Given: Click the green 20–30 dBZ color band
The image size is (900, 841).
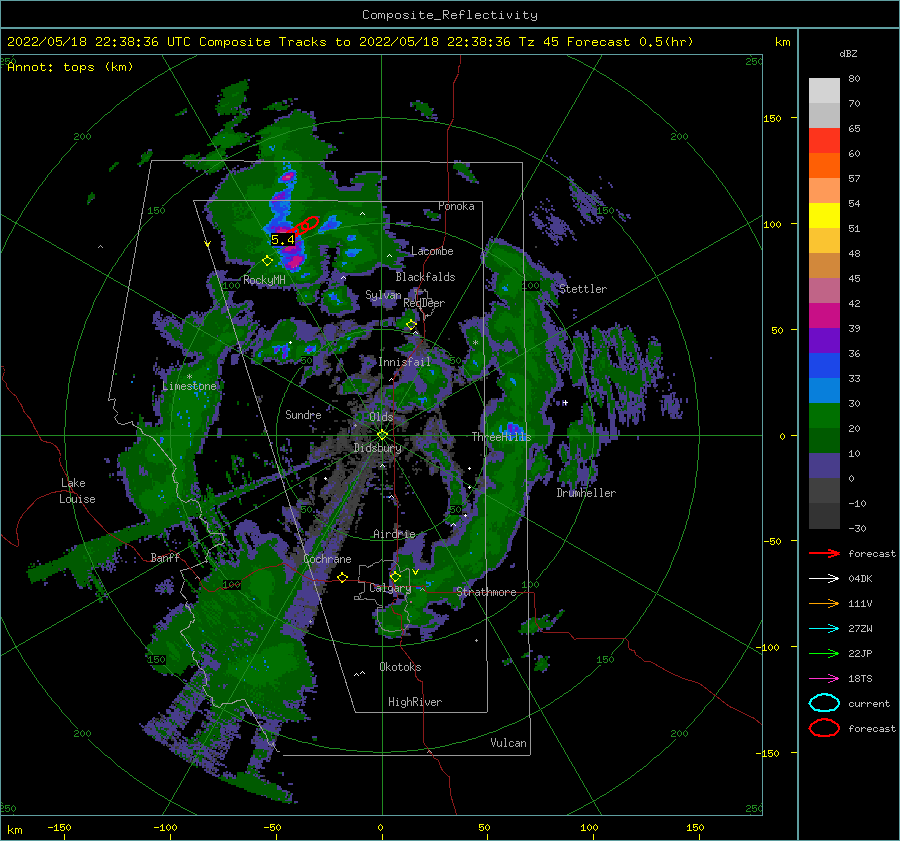Looking at the screenshot, I should 824,416.
